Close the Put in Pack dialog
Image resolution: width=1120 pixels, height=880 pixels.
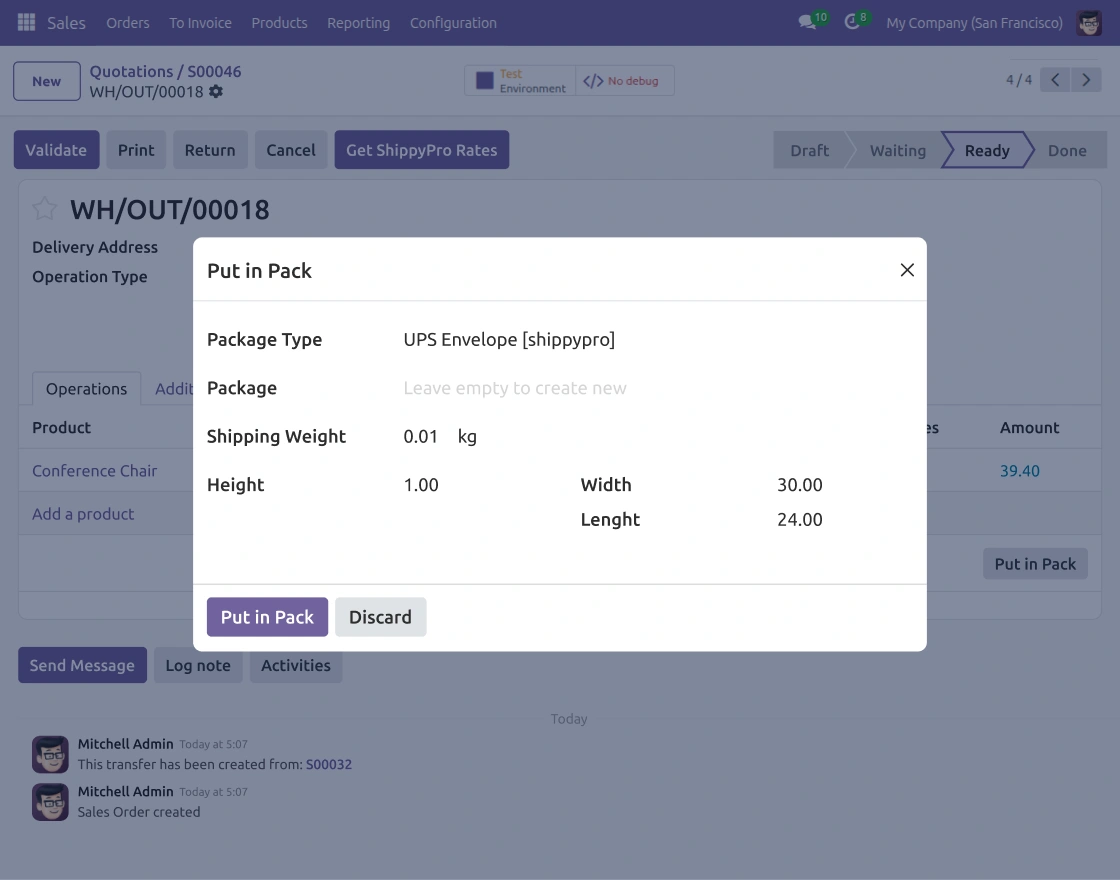(907, 270)
